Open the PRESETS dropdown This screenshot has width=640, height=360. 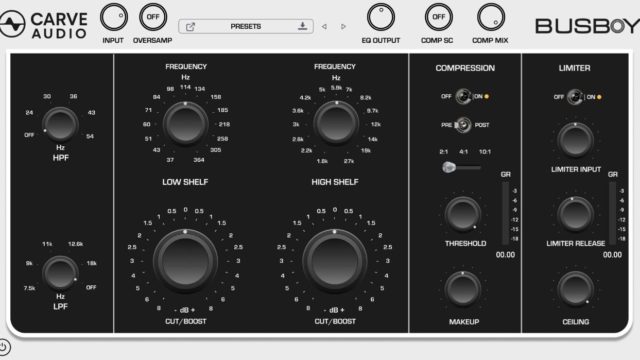(x=246, y=27)
